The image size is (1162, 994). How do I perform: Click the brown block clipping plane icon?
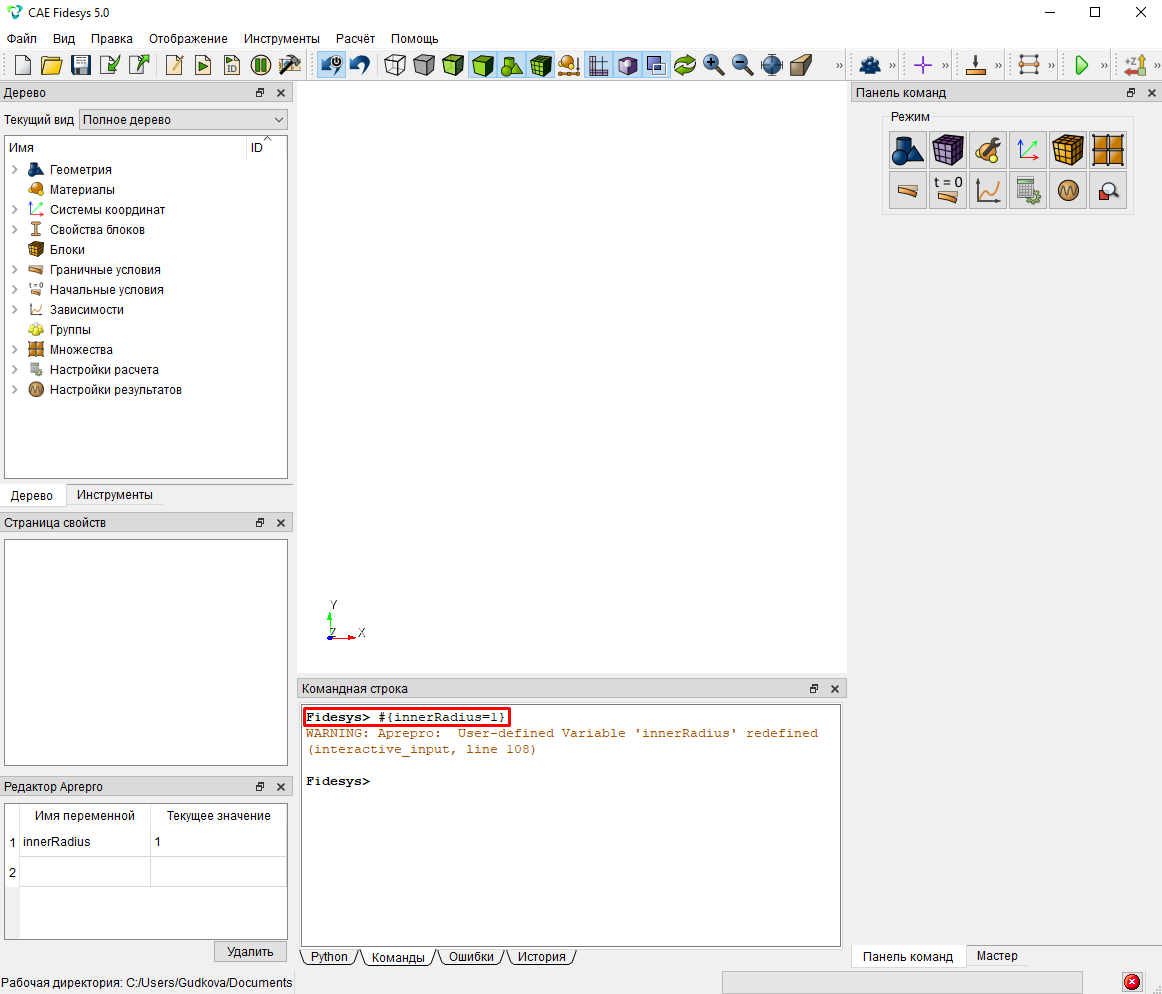(x=801, y=65)
